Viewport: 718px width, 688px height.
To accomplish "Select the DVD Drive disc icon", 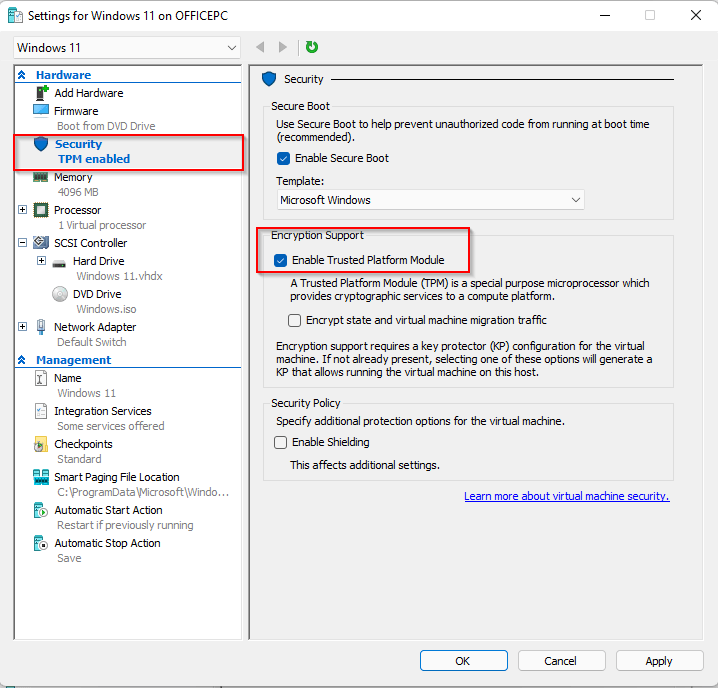I will coord(60,294).
